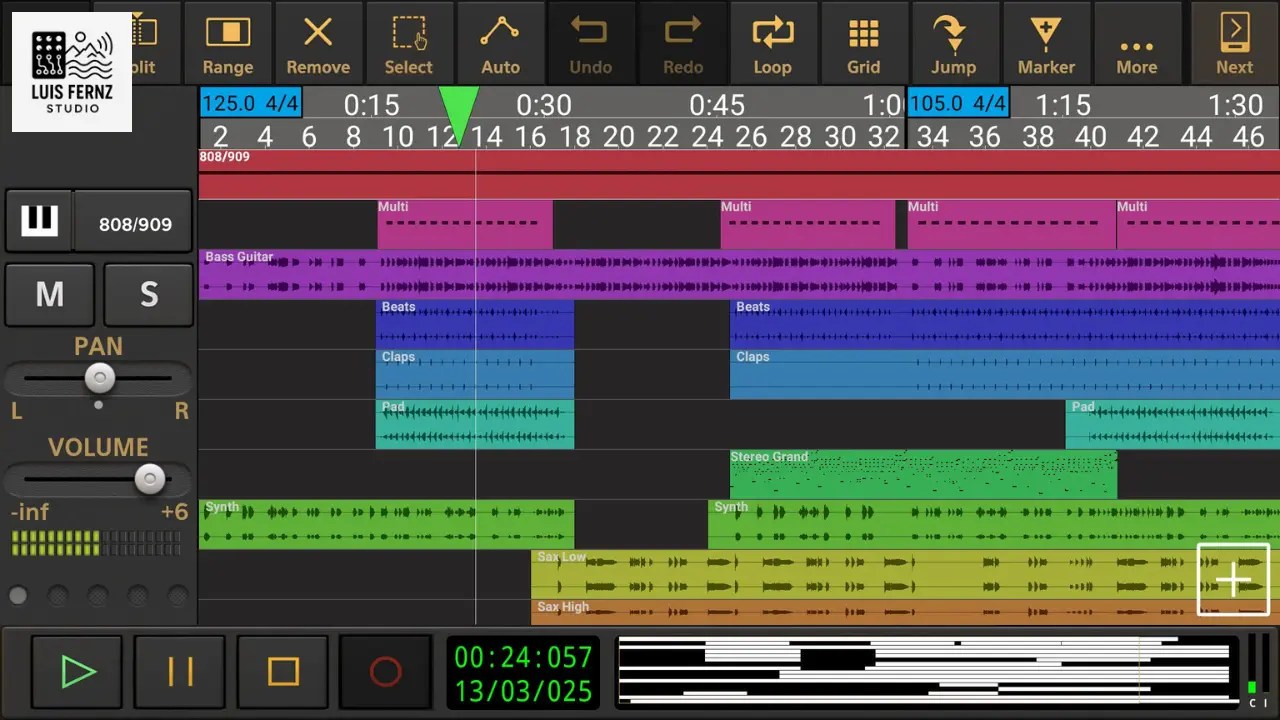Screen dimensions: 1280x720
Task: Redo the last undone action
Action: [683, 43]
